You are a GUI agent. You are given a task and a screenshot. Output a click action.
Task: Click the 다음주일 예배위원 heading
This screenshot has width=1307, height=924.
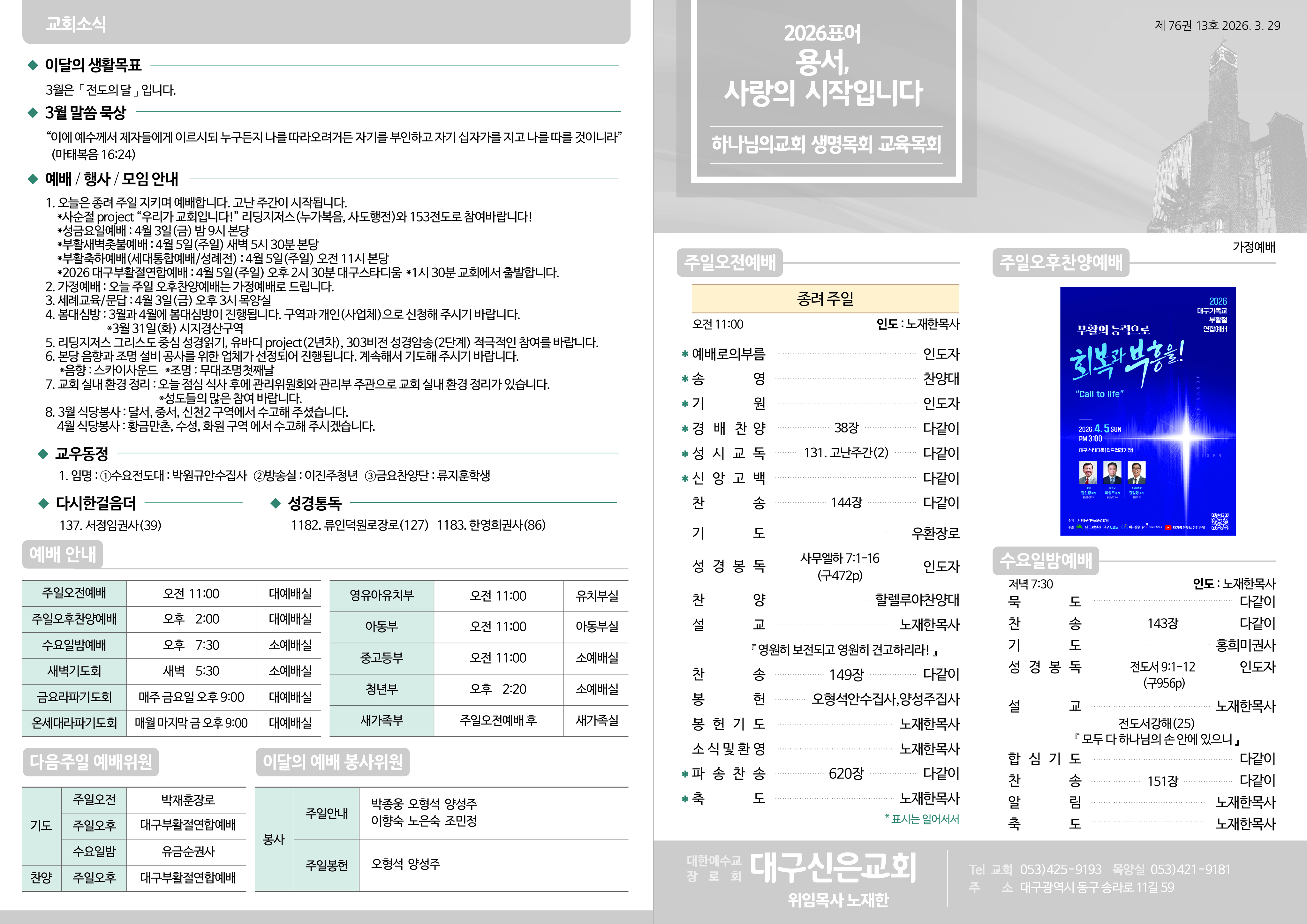pos(91,762)
